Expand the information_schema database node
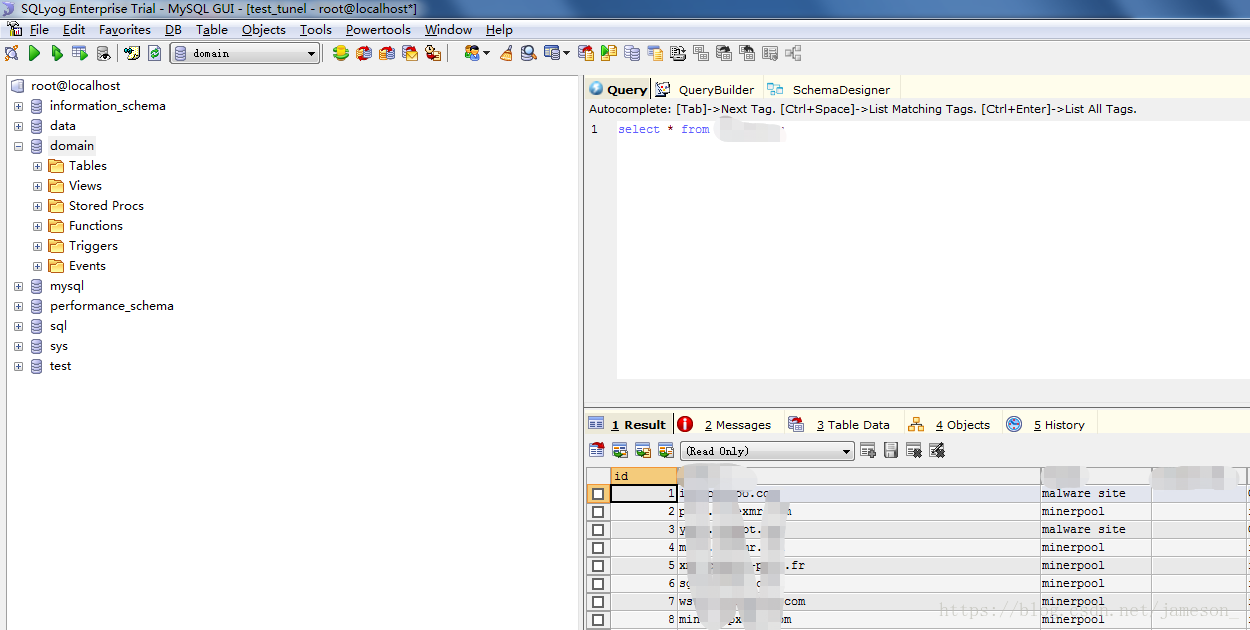This screenshot has height=630, width=1250. click(x=18, y=106)
